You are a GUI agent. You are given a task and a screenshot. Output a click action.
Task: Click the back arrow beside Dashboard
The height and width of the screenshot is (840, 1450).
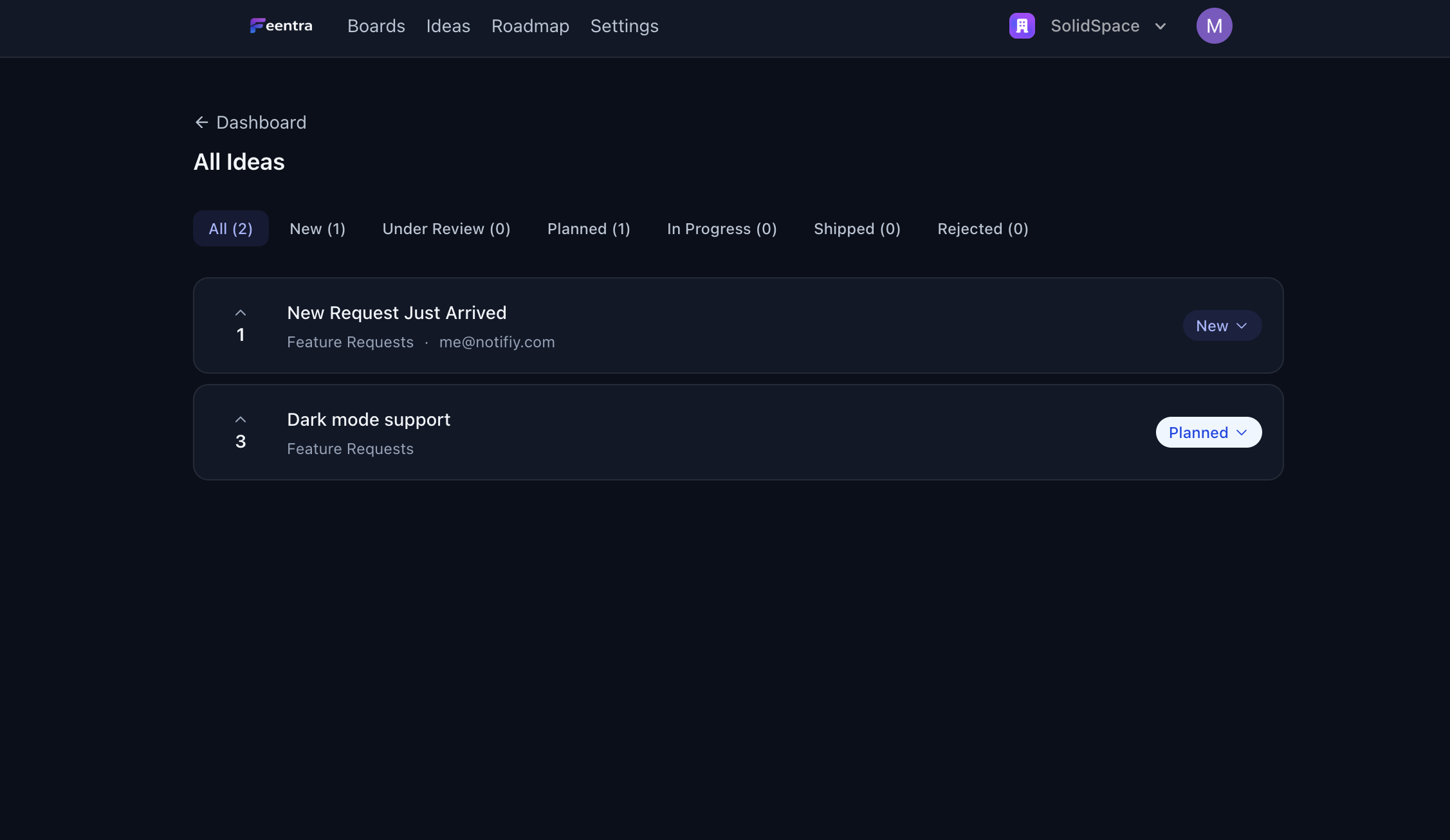point(201,122)
